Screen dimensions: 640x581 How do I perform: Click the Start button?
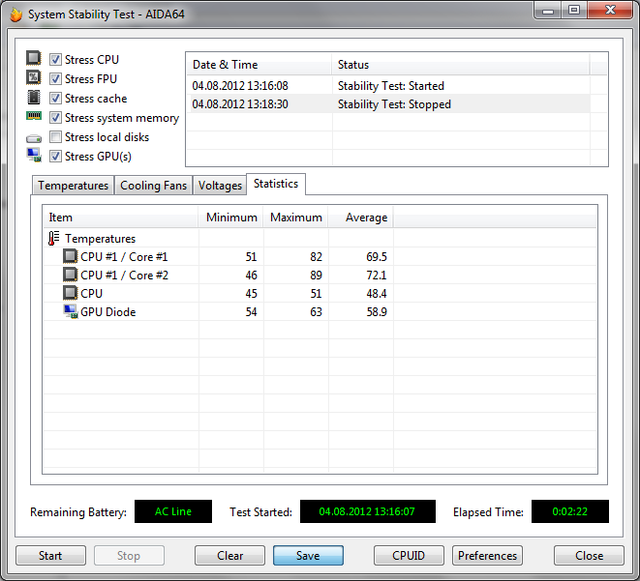point(51,555)
